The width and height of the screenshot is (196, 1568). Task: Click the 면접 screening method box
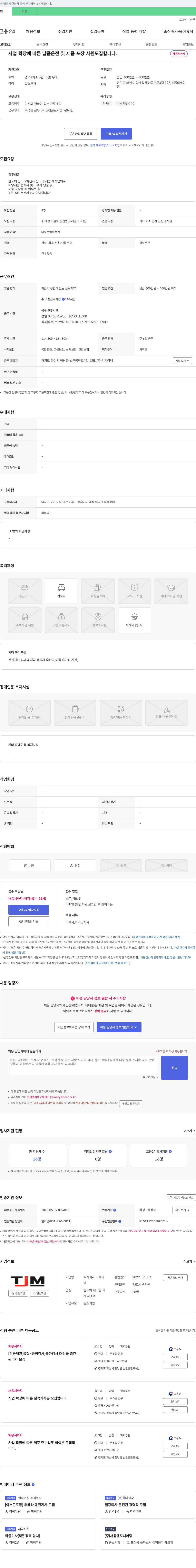pos(75,866)
